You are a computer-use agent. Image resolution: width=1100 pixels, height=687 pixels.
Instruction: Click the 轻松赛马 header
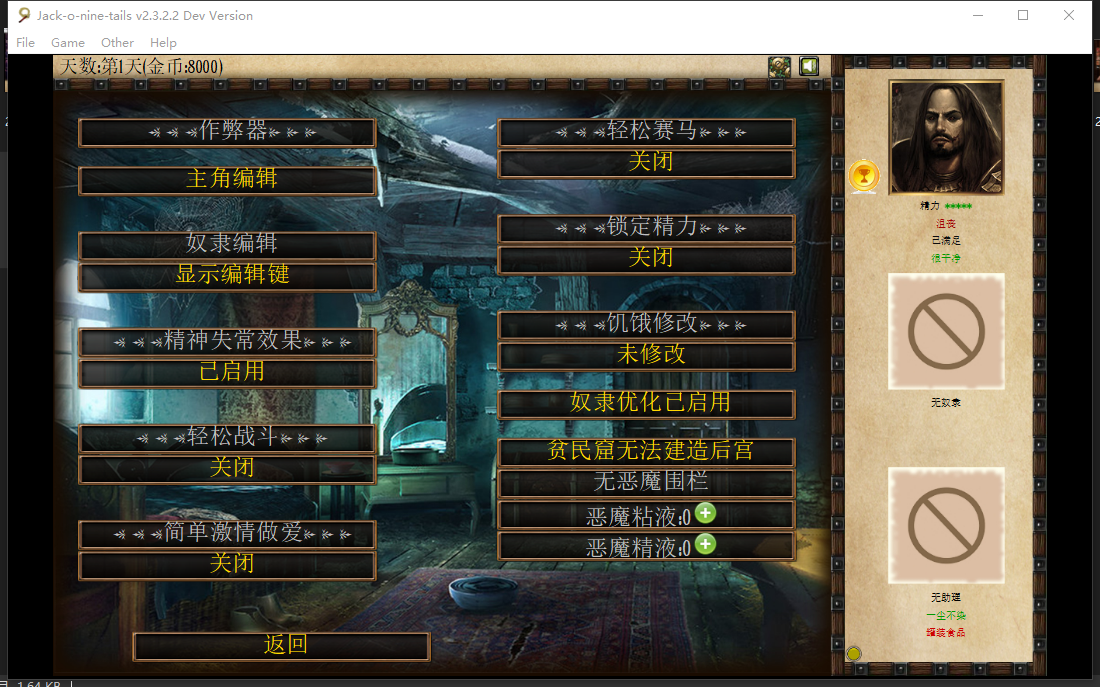pyautogui.click(x=646, y=132)
